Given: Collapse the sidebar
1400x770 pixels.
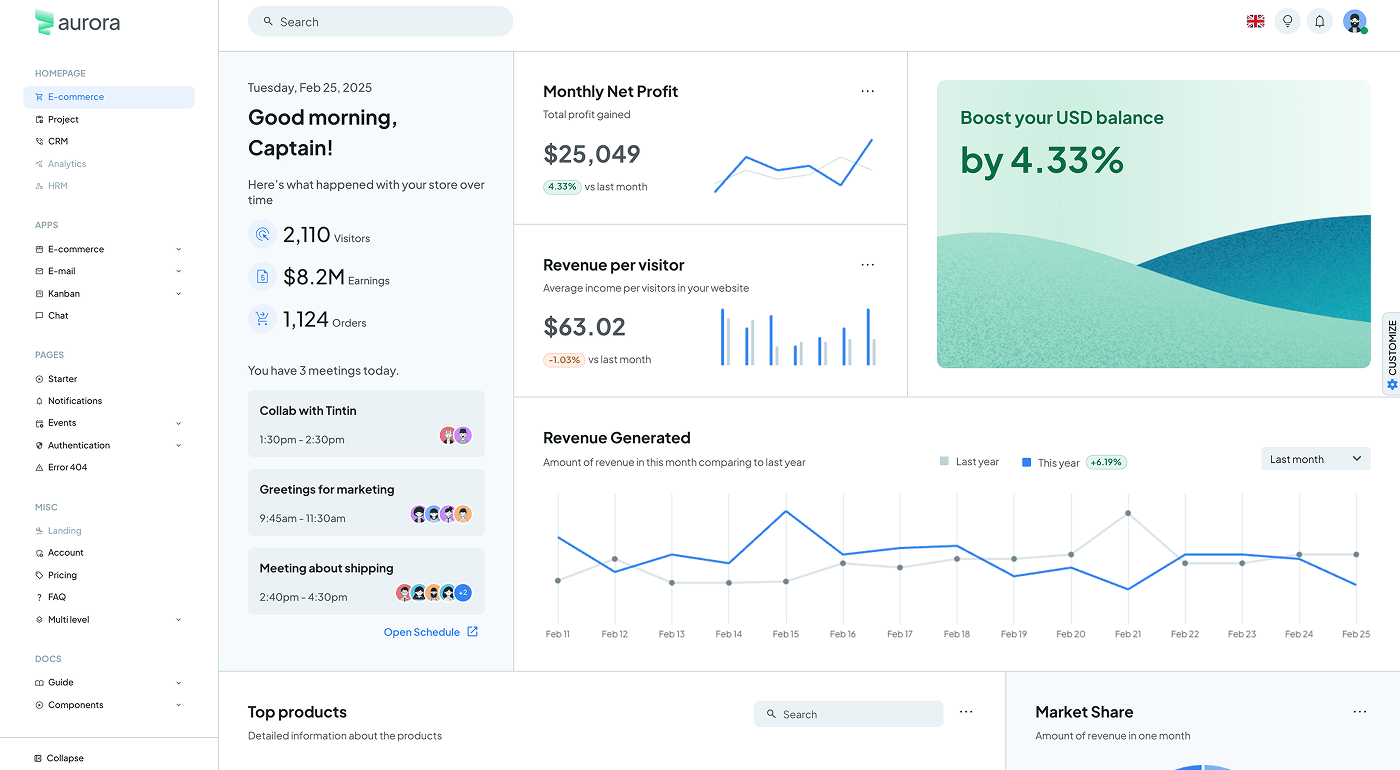Looking at the screenshot, I should 58,758.
